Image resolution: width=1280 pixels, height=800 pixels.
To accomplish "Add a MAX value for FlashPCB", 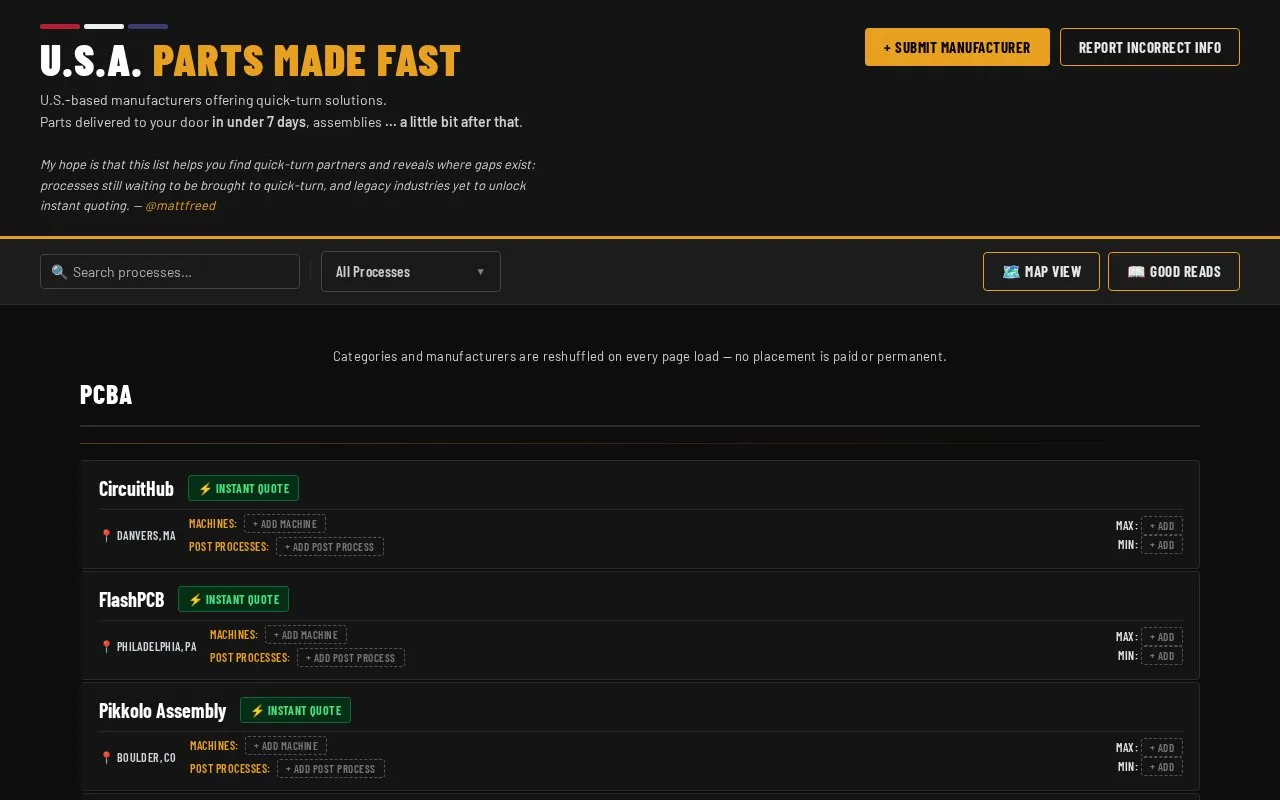I will tap(1162, 637).
